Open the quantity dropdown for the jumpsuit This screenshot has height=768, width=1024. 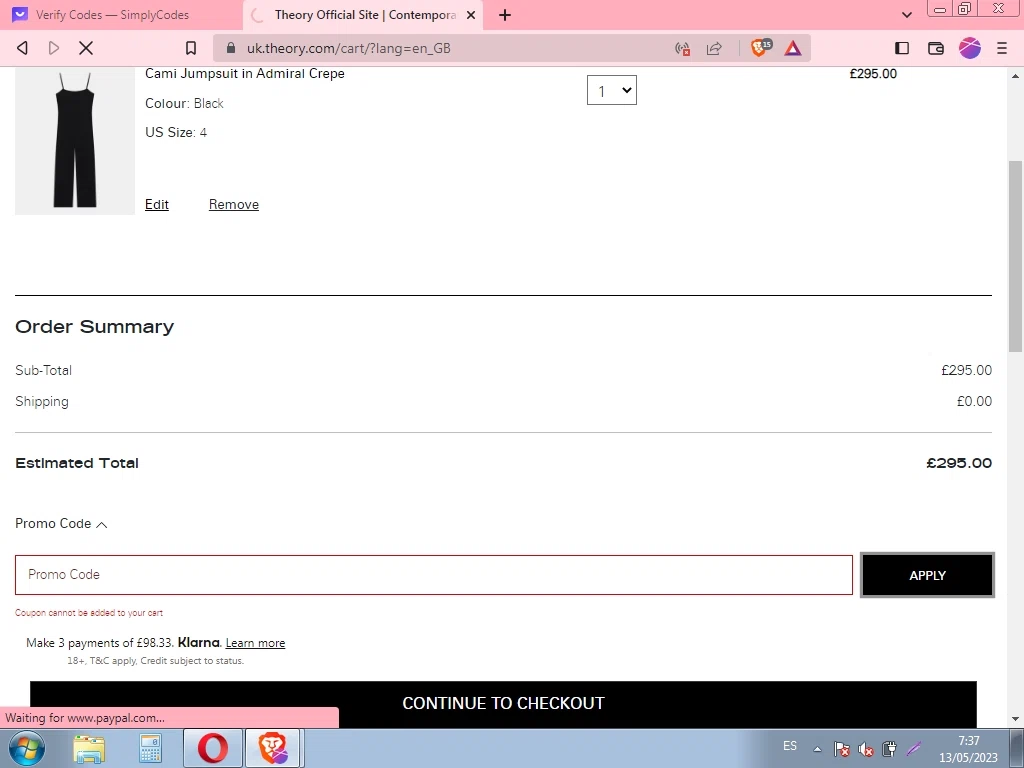coord(612,90)
